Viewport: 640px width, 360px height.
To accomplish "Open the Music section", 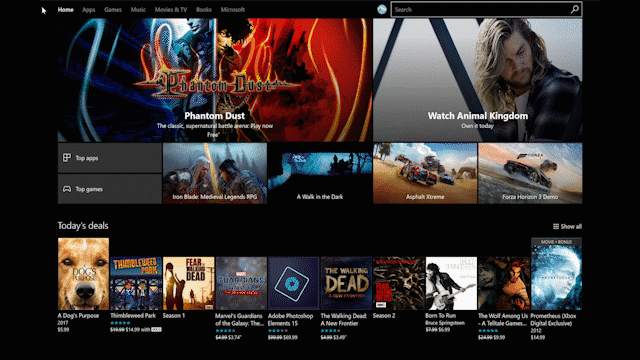I will pyautogui.click(x=138, y=9).
